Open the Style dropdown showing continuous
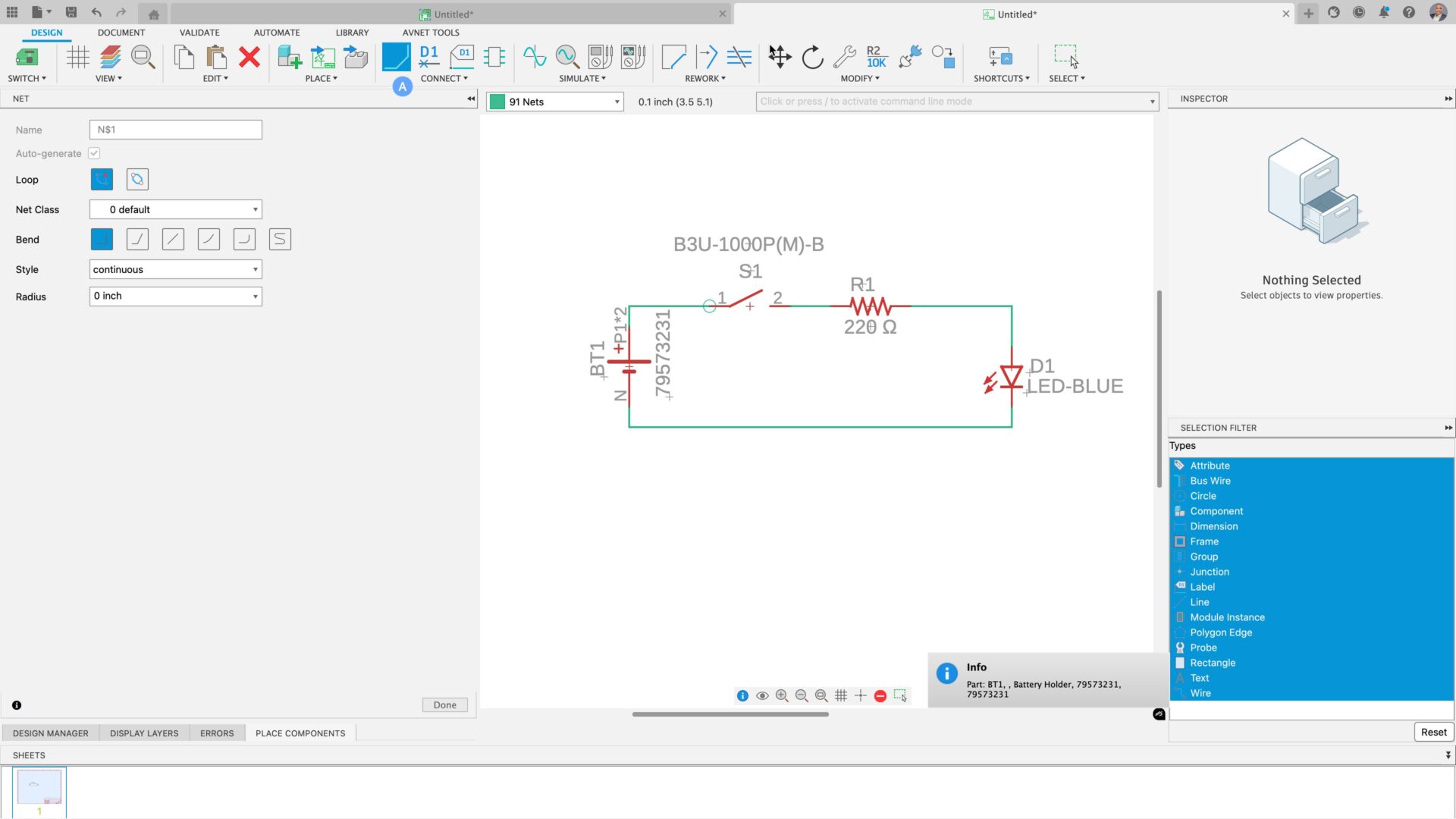The image size is (1456, 819). (175, 269)
